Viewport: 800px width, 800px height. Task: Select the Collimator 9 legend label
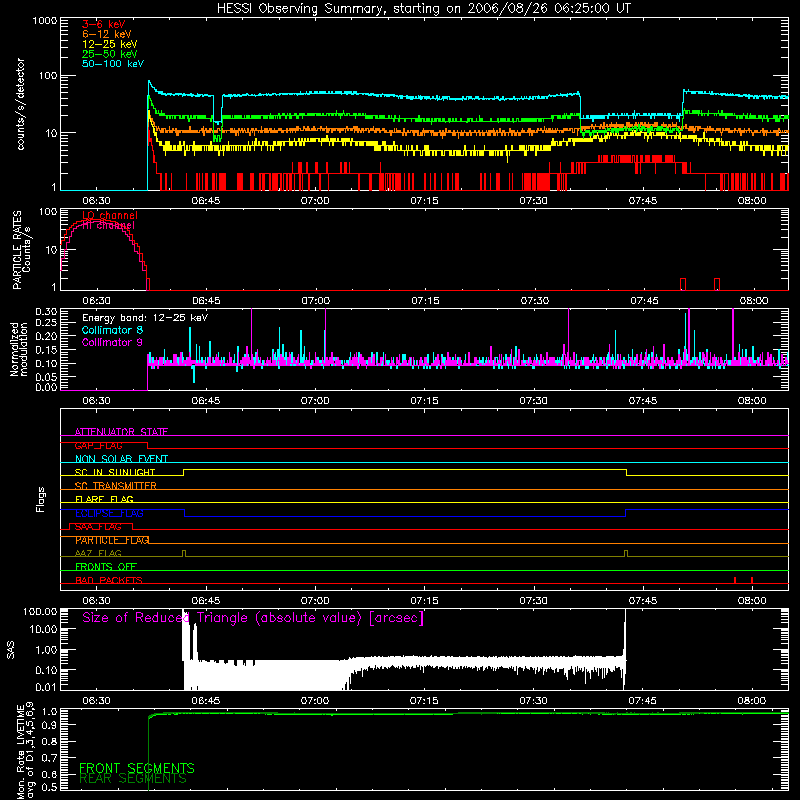point(112,342)
